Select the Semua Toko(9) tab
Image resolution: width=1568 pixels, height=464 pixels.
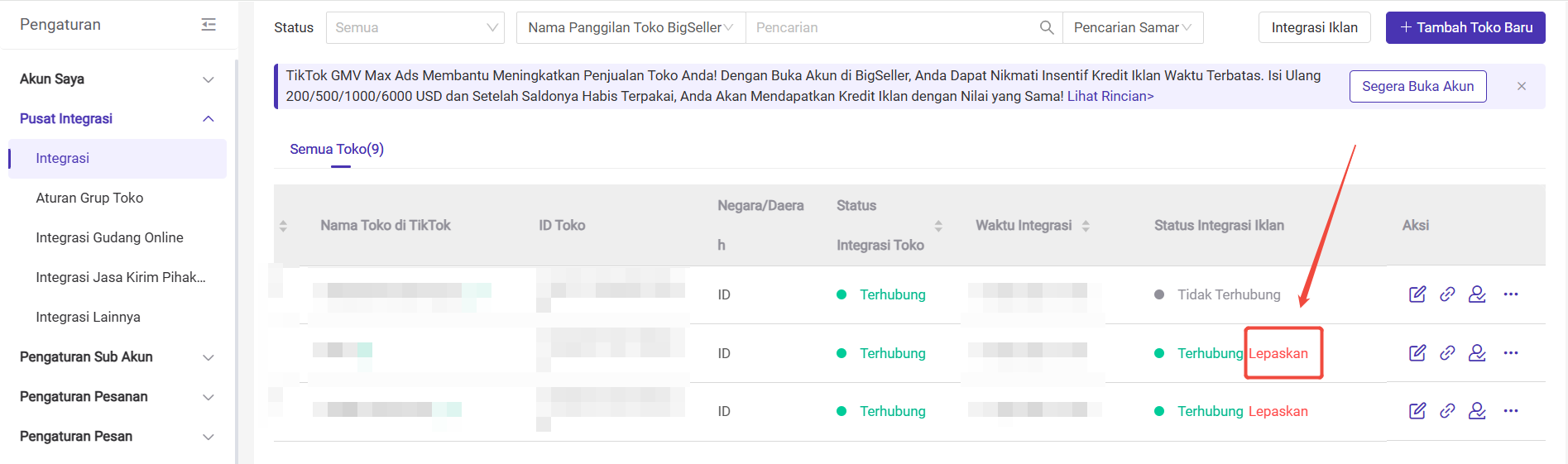(337, 149)
